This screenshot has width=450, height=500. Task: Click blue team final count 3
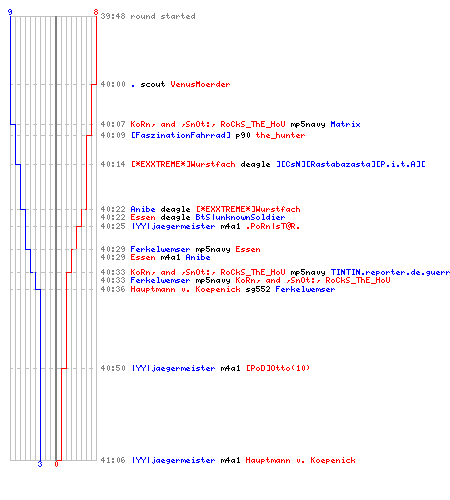pyautogui.click(x=40, y=464)
